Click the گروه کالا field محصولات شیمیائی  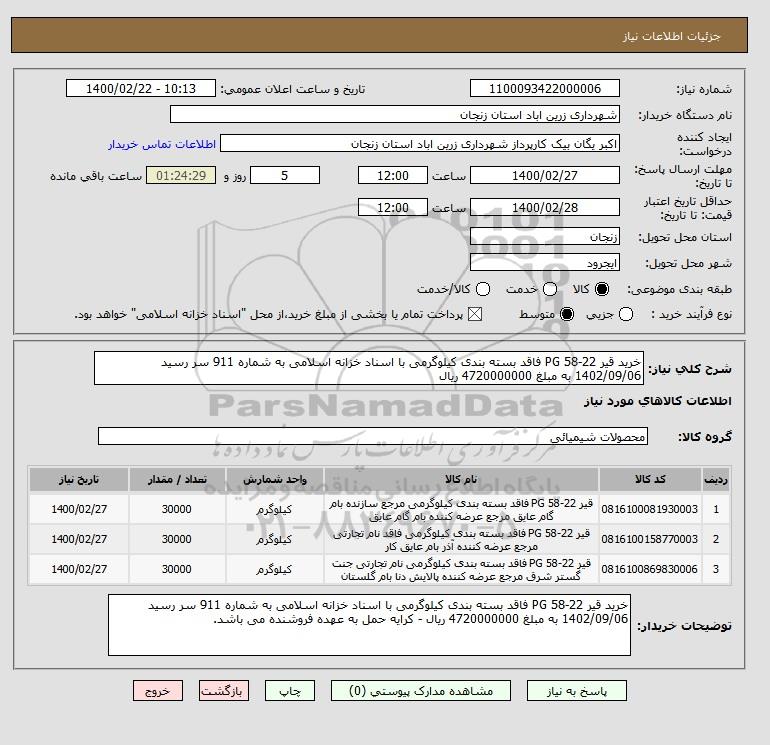click(373, 437)
